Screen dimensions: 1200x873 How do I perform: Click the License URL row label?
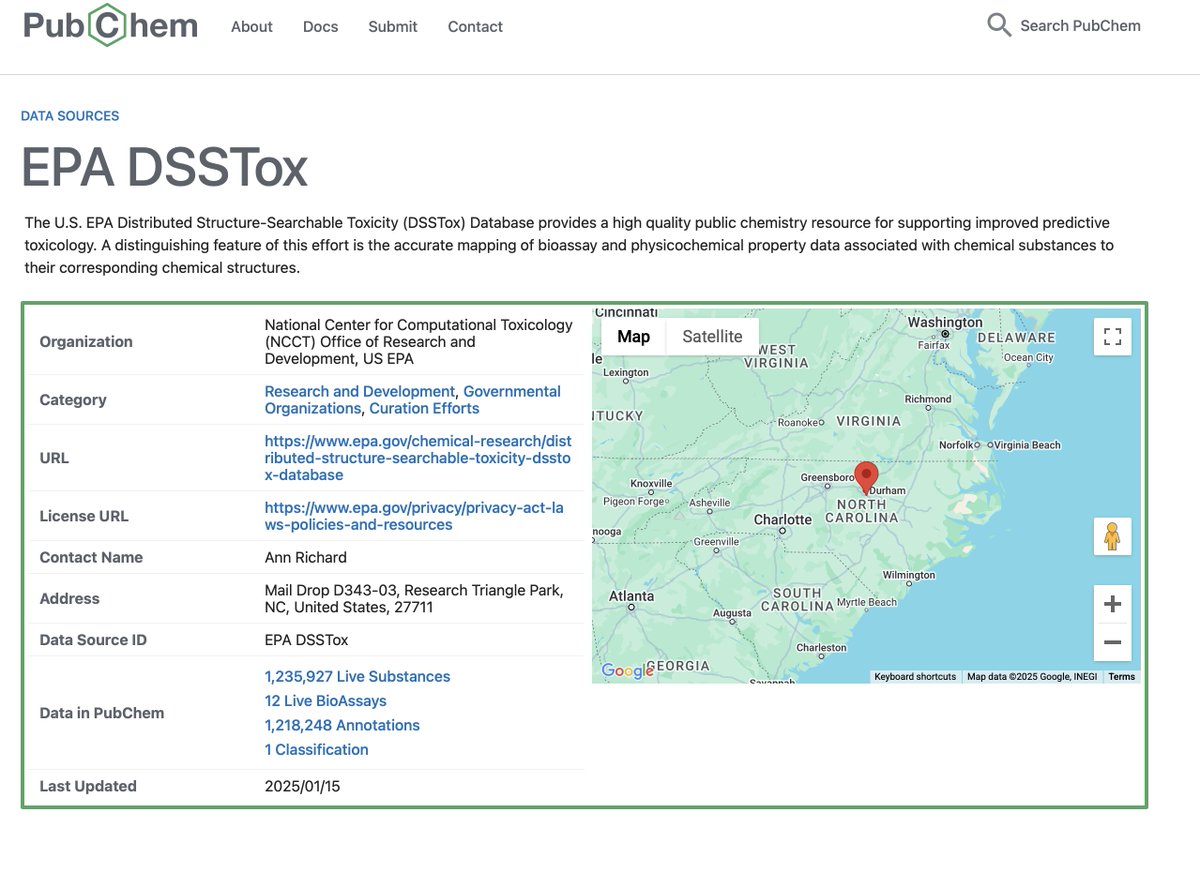(84, 516)
